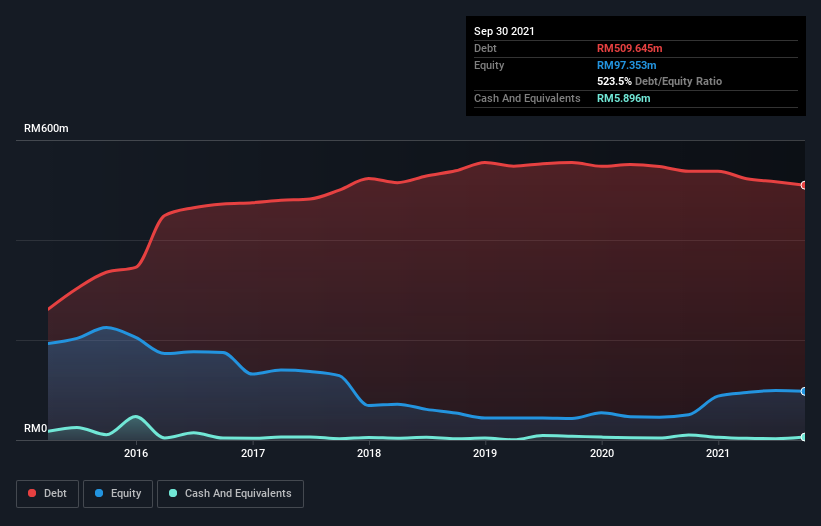Click the RM97.353m equity value
Screen dimensions: 821x526
[626, 65]
